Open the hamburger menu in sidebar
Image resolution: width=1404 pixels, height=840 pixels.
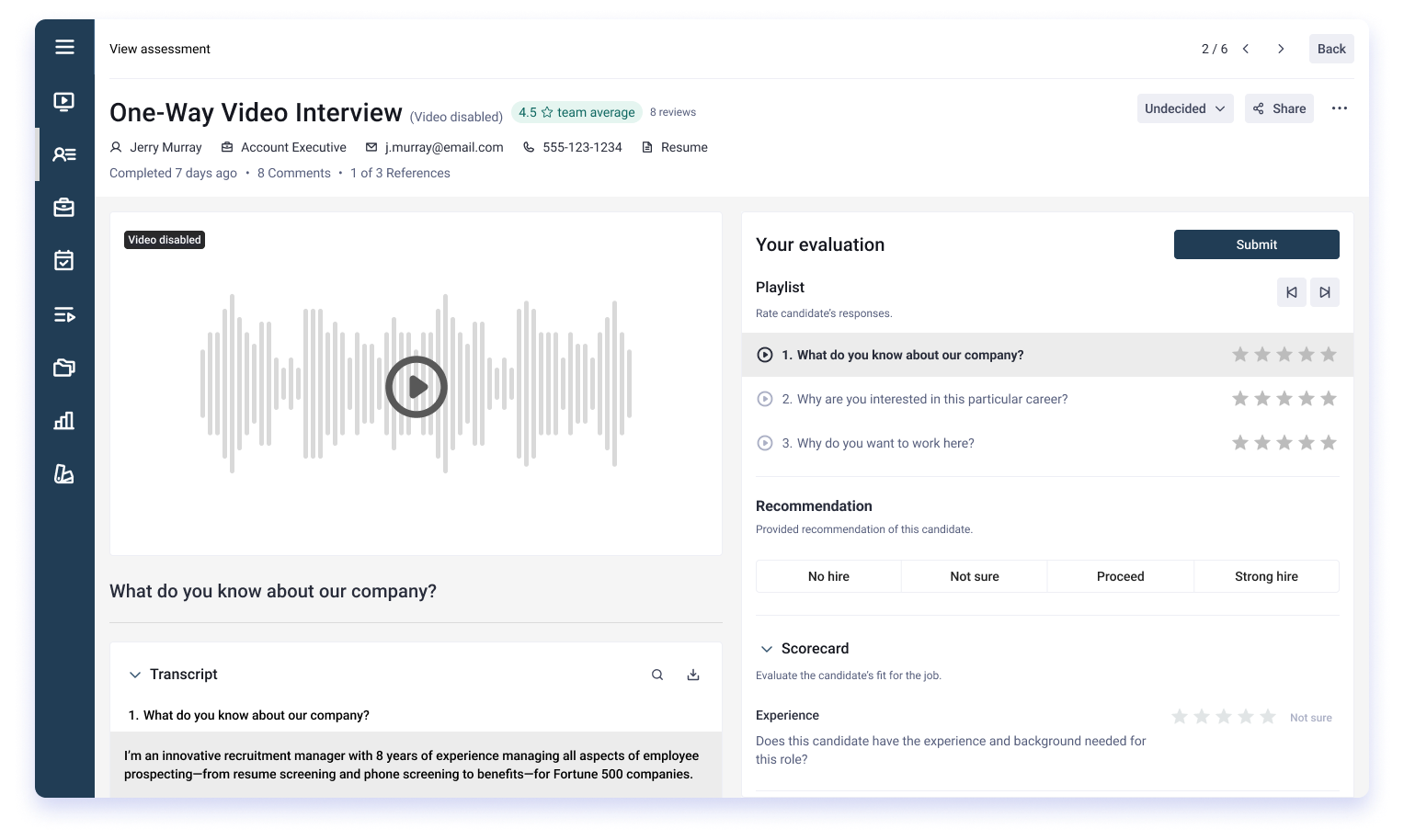(64, 47)
